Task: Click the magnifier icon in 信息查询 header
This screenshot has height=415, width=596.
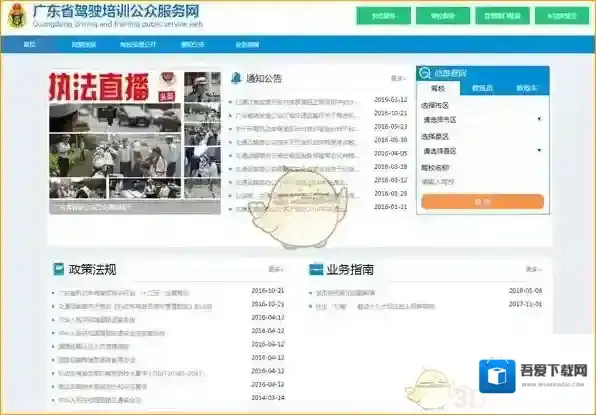Action: 425,73
